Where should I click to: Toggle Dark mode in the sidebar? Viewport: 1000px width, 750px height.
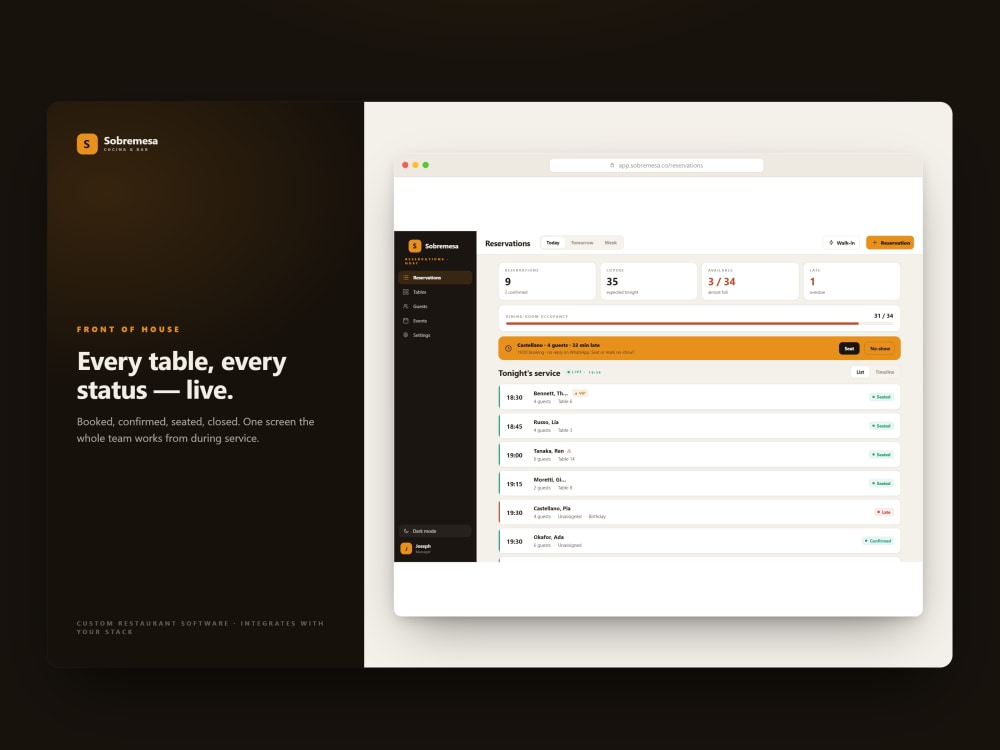point(435,531)
